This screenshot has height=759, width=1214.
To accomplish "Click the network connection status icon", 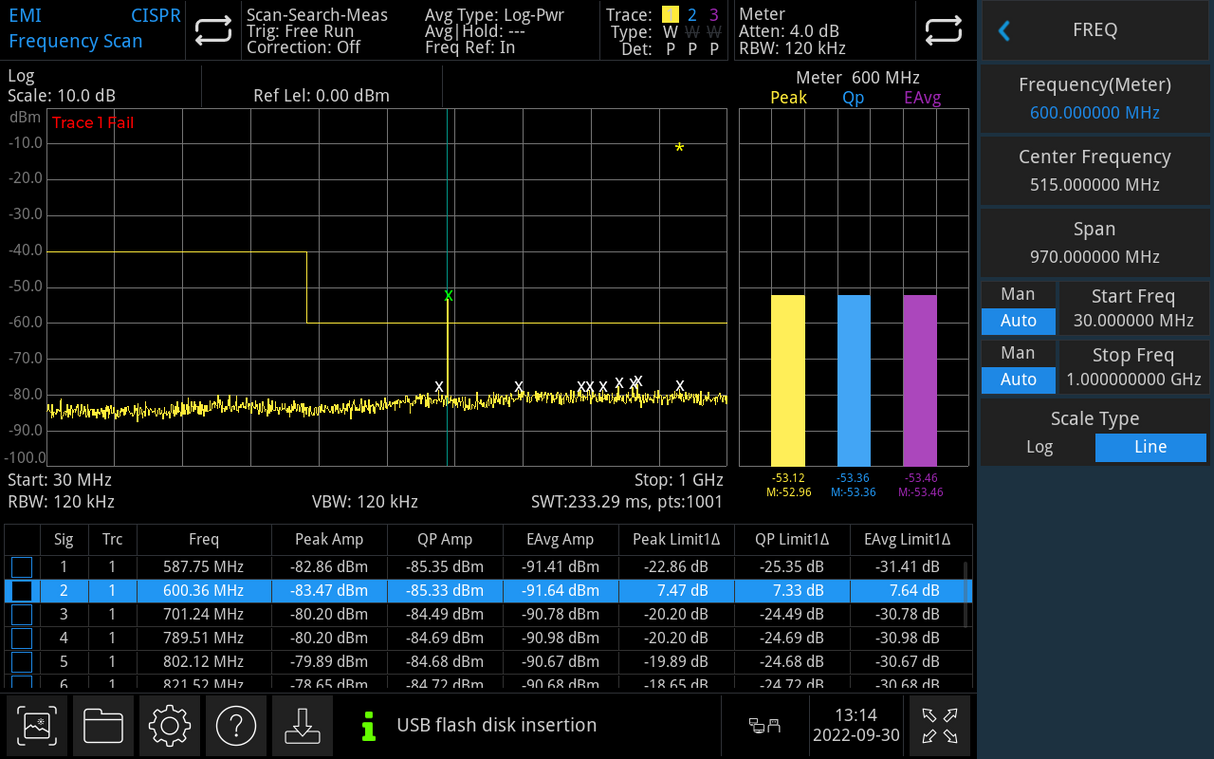I will pos(765,725).
